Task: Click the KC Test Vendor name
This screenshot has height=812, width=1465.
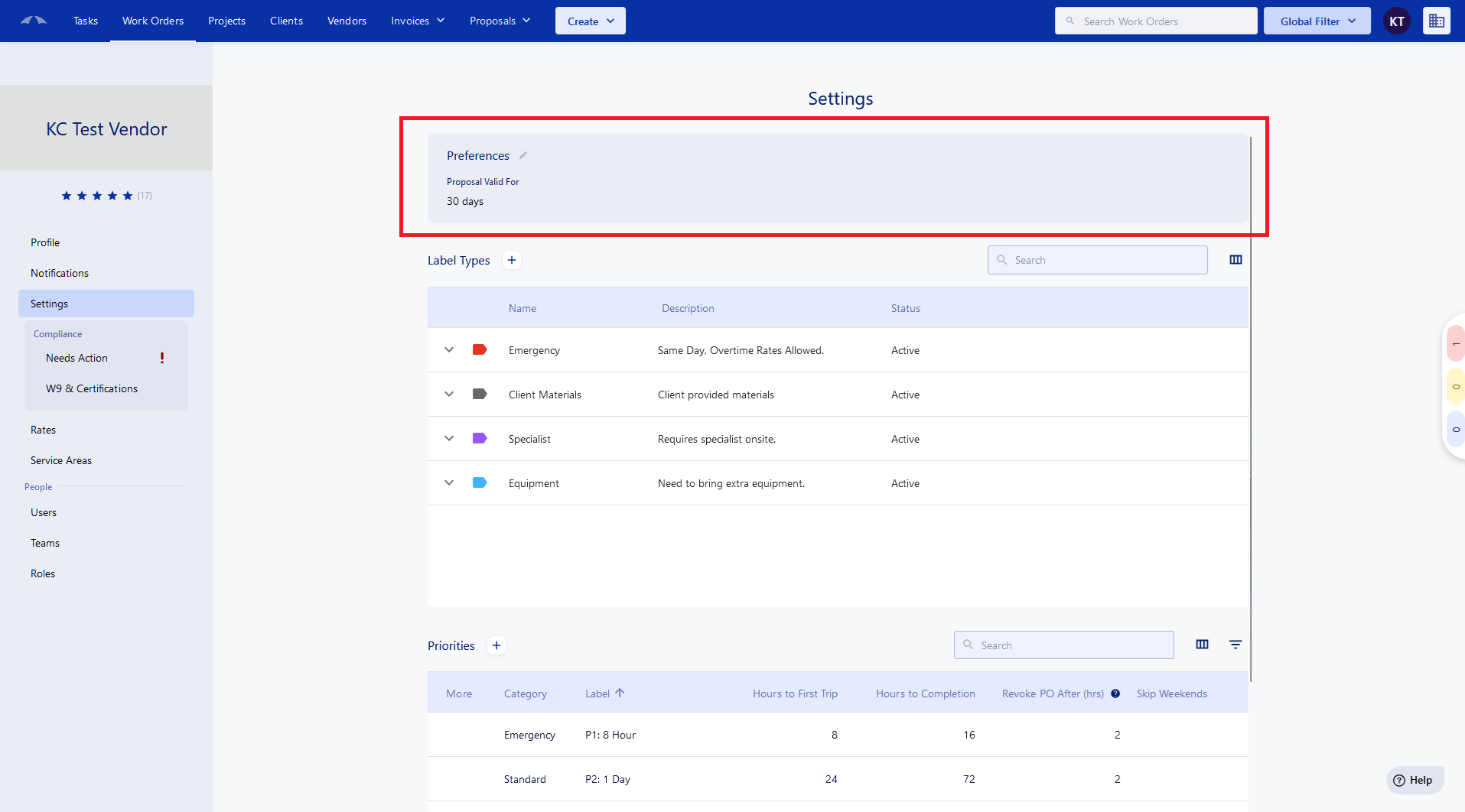Action: 106,129
